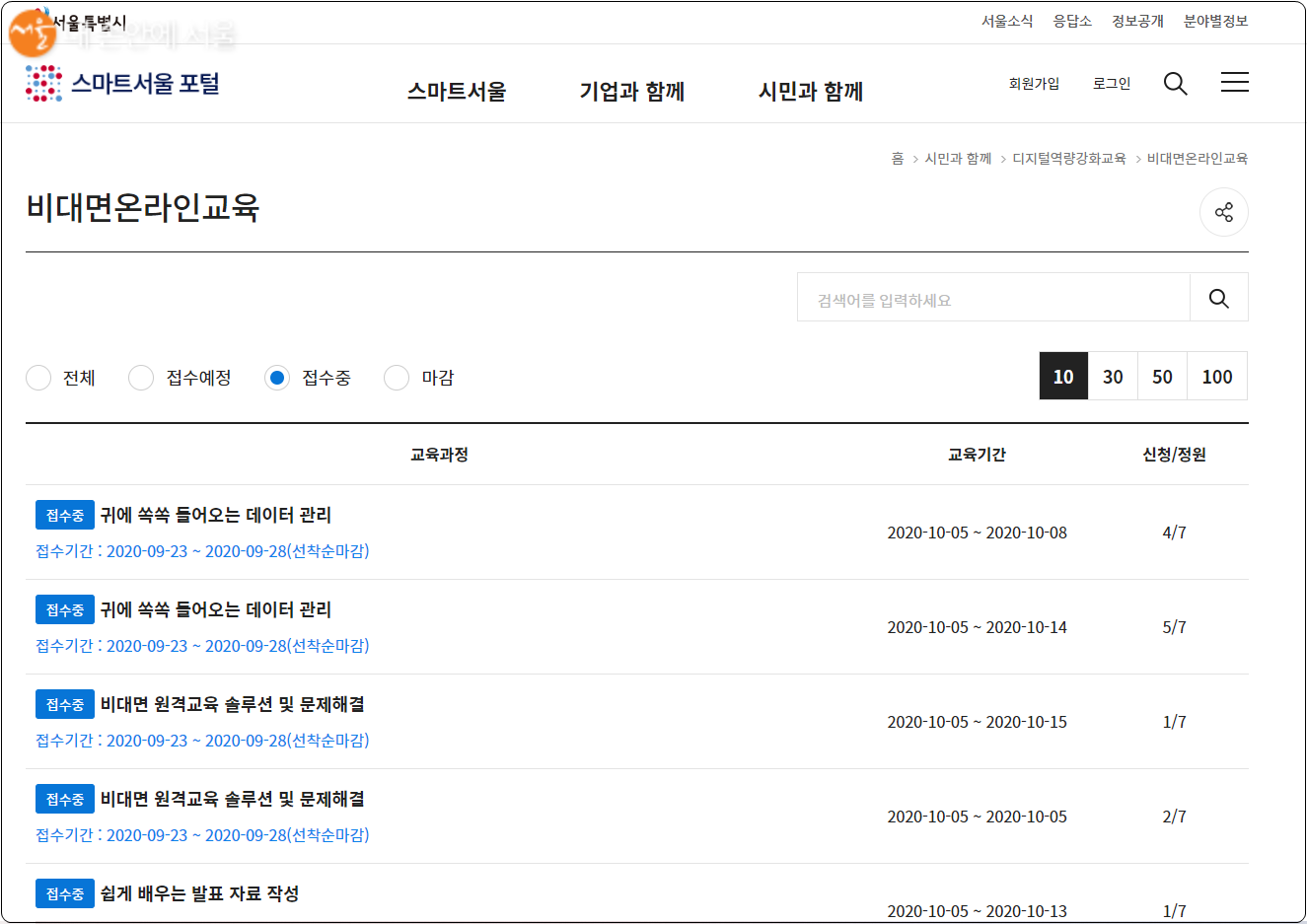Click the 검색어를 입력하세요 search field

click(993, 299)
